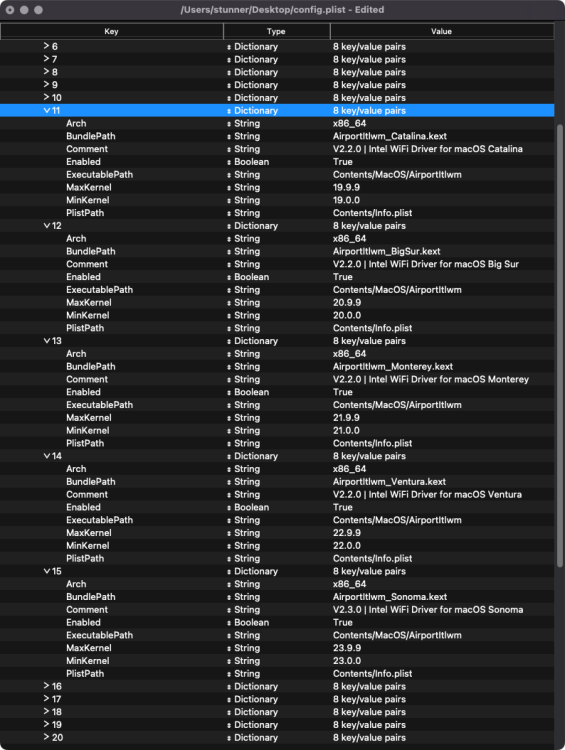
Task: Open Boolean type selector for Monterey Enabled row
Action: (x=229, y=392)
